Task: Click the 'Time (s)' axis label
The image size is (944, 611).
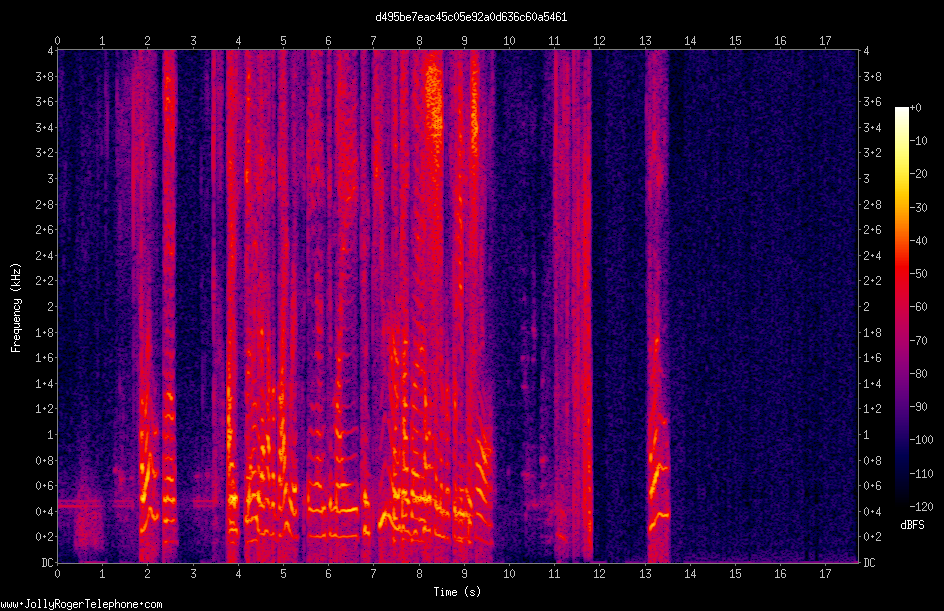Action: [457, 592]
